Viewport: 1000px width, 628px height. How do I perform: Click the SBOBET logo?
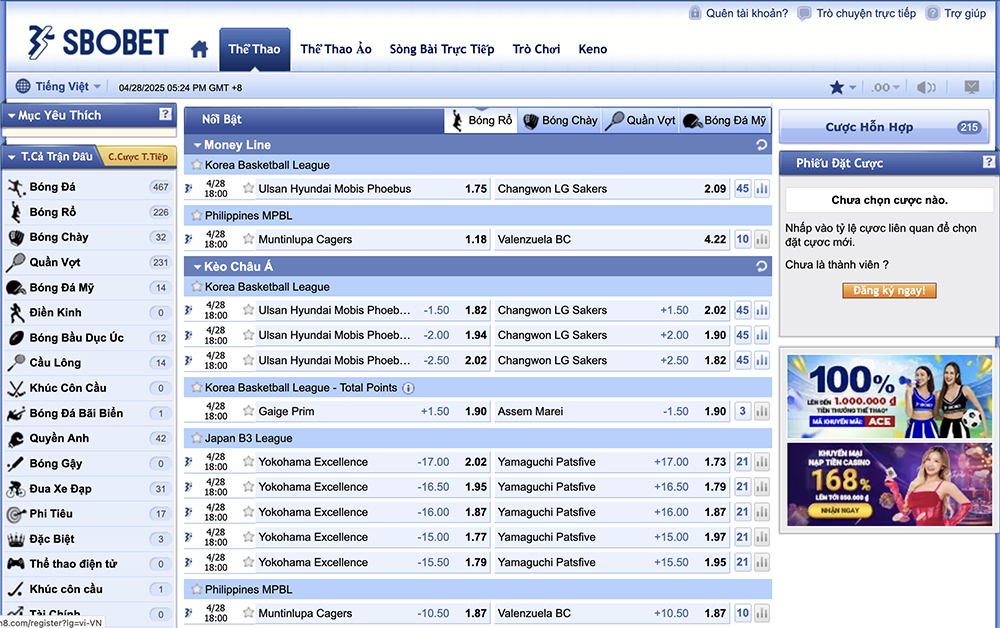tap(98, 43)
